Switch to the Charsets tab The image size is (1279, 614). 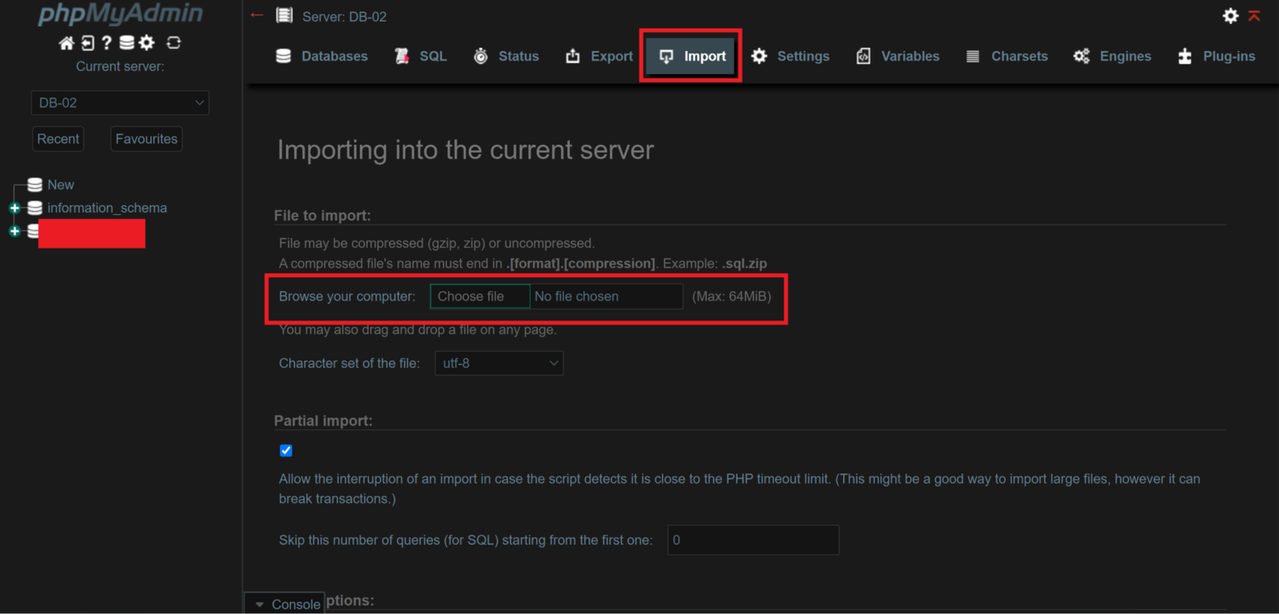pos(1007,56)
